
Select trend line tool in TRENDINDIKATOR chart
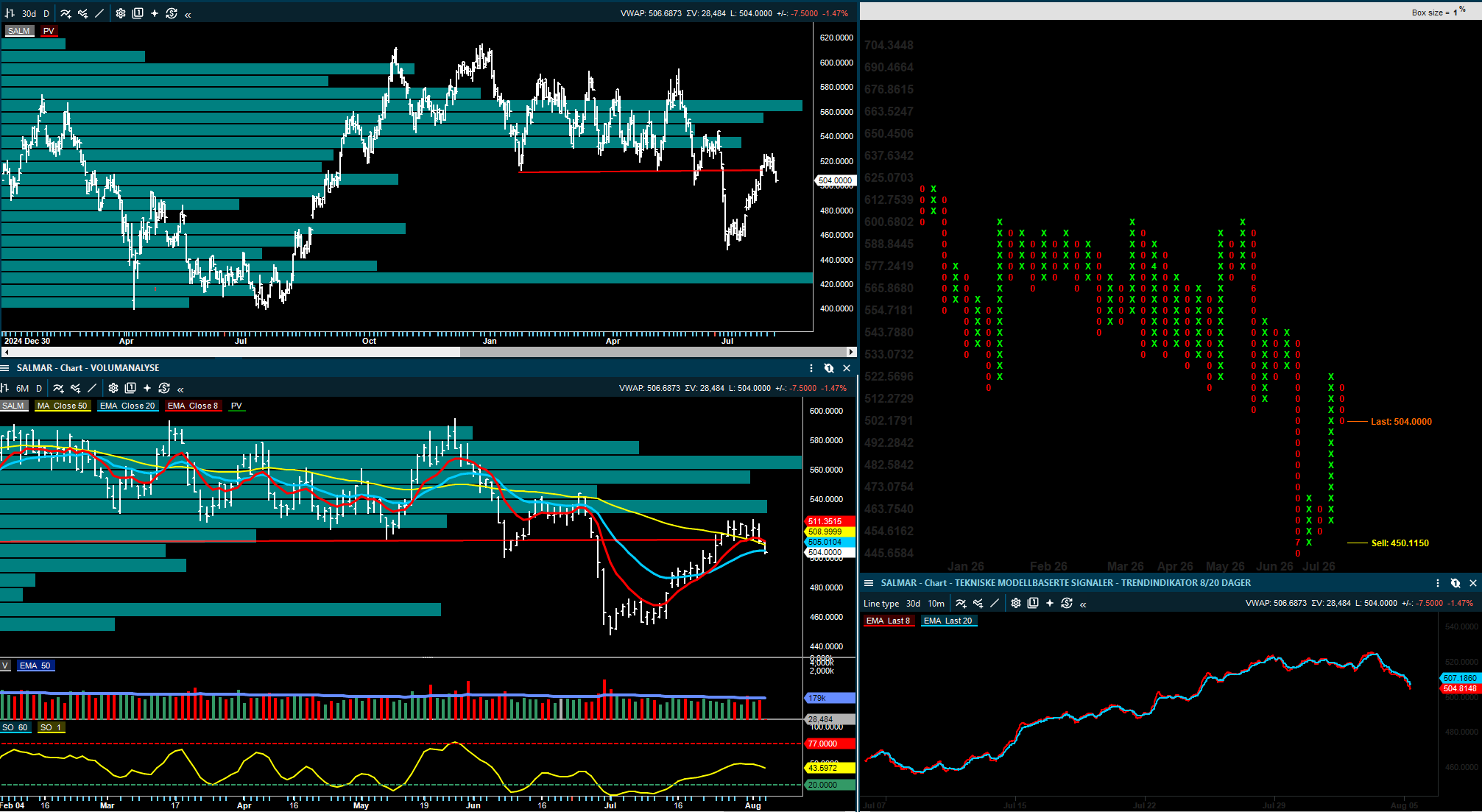[x=995, y=603]
